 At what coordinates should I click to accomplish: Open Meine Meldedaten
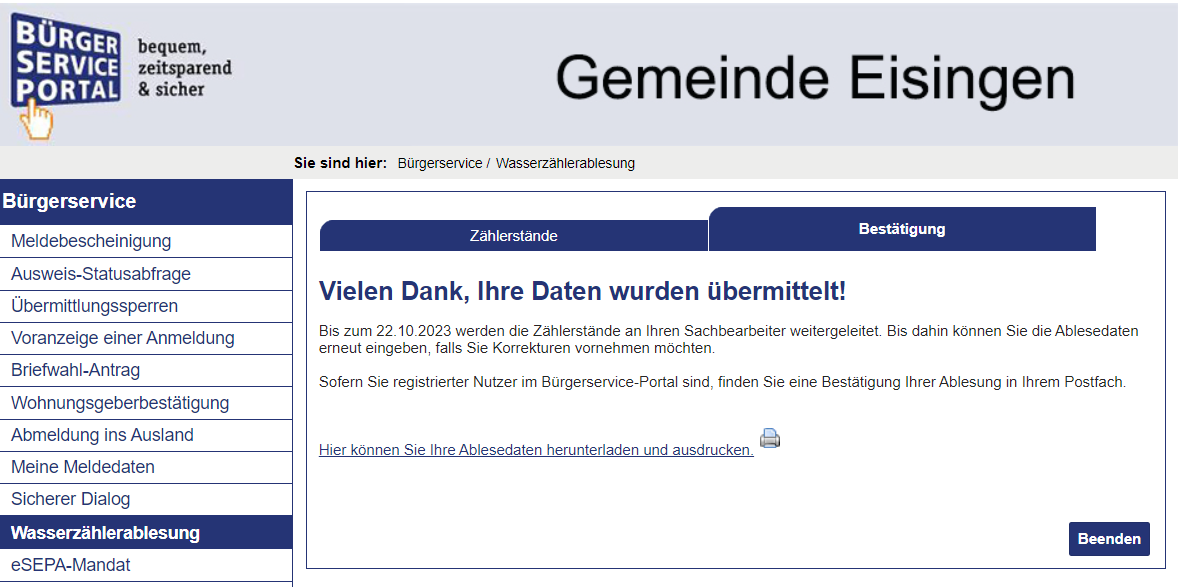point(83,467)
